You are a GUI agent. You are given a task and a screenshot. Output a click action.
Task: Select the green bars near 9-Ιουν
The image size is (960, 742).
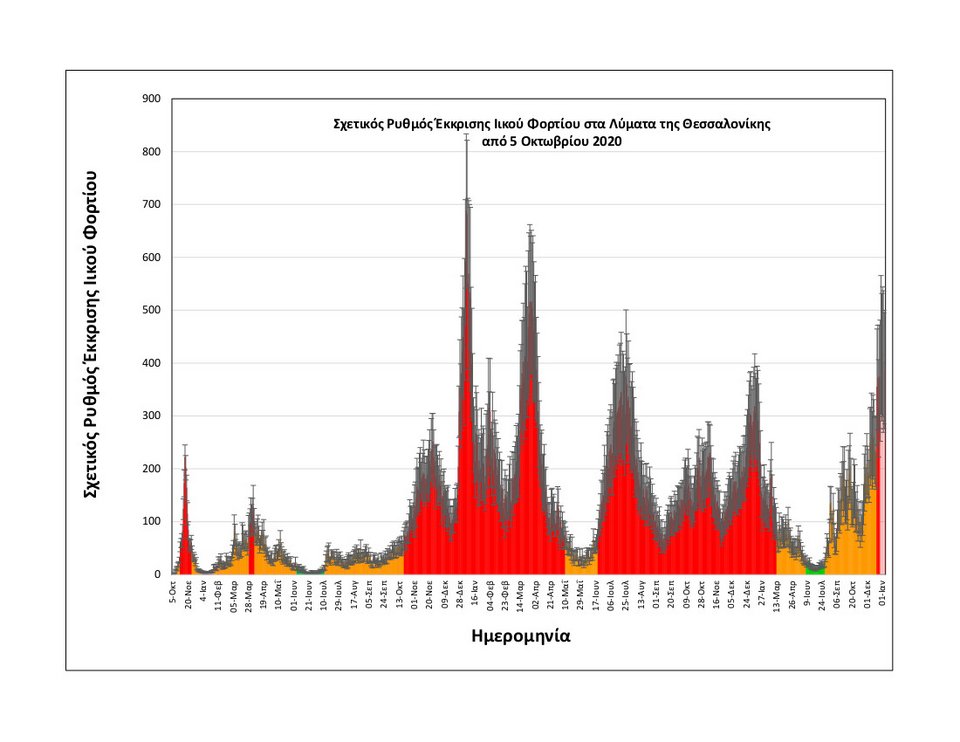click(x=815, y=570)
